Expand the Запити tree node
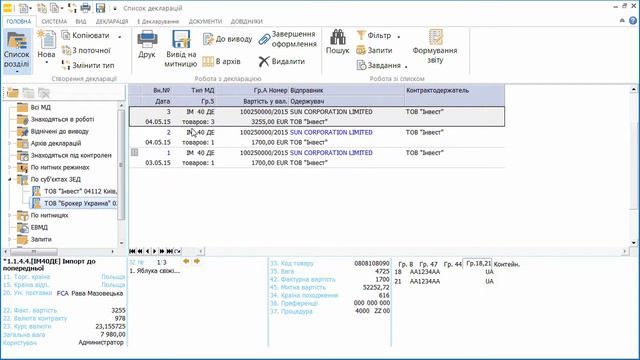The image size is (640, 360). 10,239
